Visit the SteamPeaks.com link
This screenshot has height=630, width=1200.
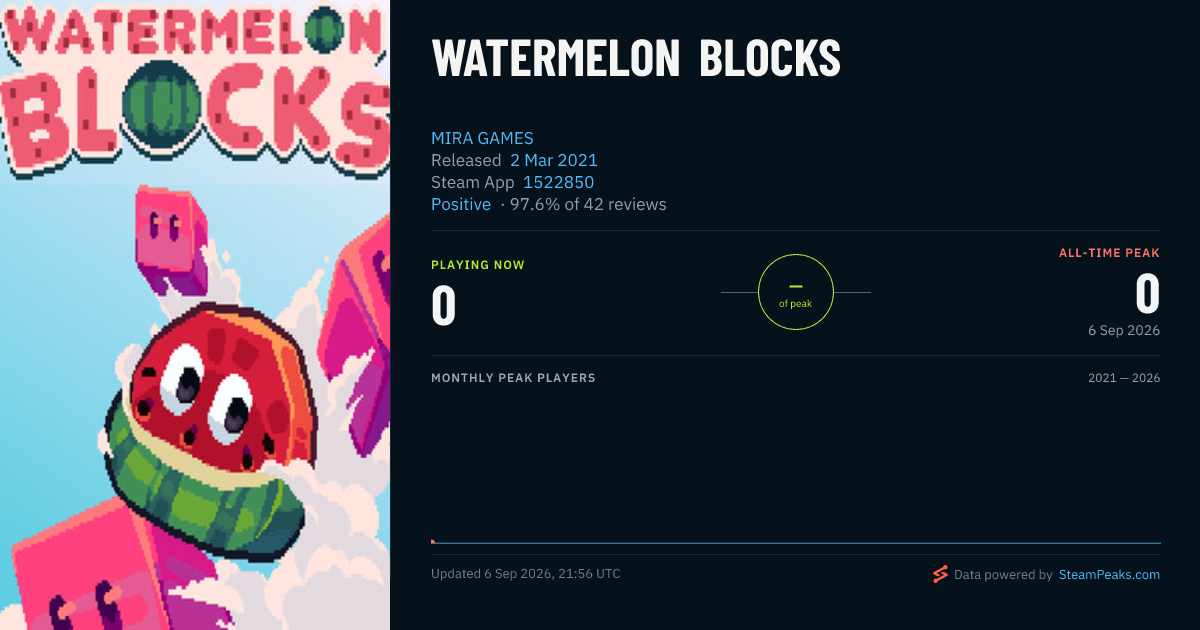1109,574
